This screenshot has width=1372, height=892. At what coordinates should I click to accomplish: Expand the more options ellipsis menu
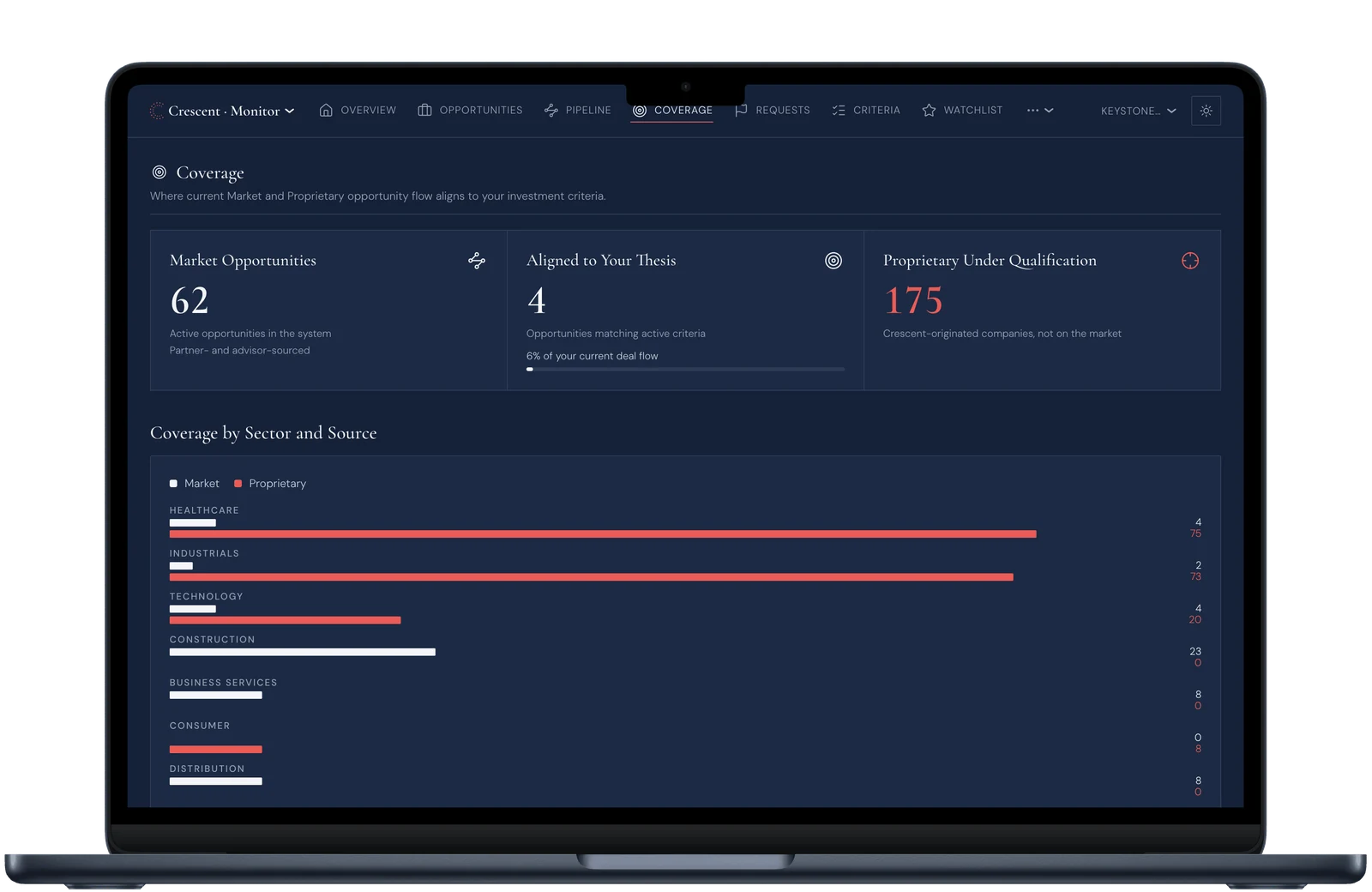[1040, 110]
